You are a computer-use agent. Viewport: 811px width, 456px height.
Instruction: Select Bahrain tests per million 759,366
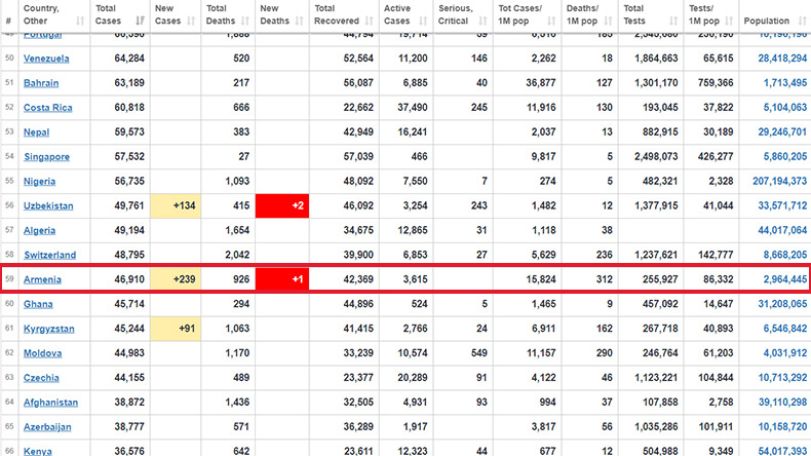click(x=711, y=83)
